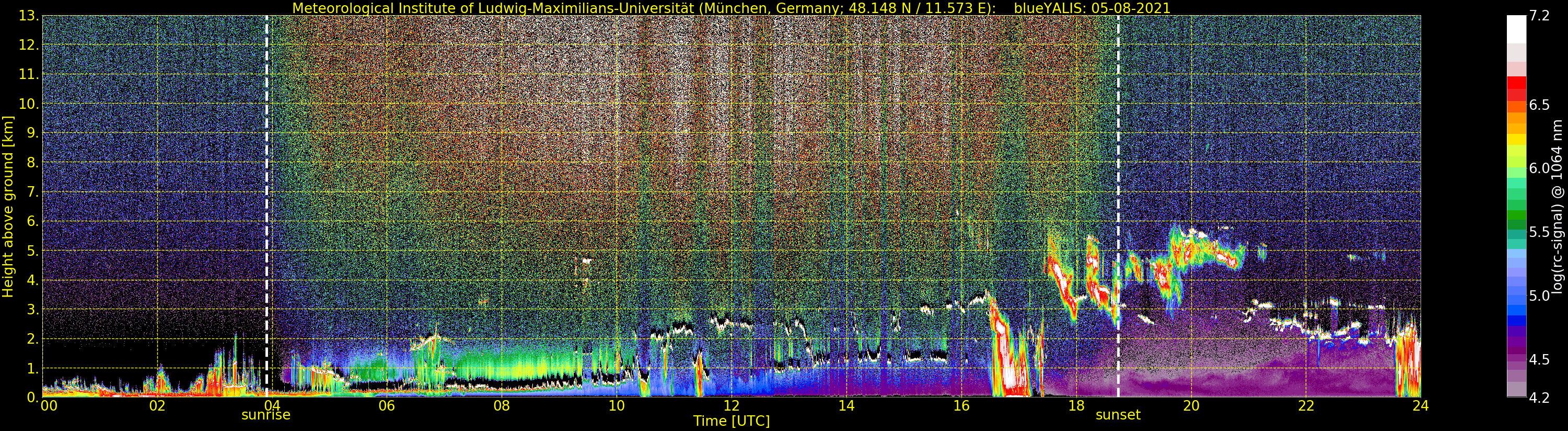Click the sunrise label under the time axis
1568x431 pixels.
coord(265,415)
